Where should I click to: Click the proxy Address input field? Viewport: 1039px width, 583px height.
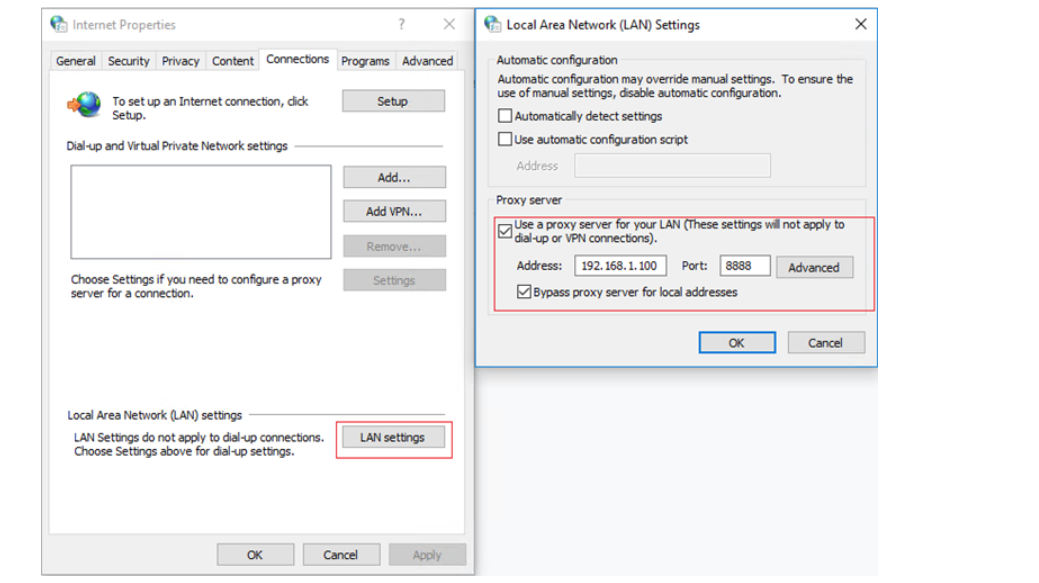click(620, 266)
